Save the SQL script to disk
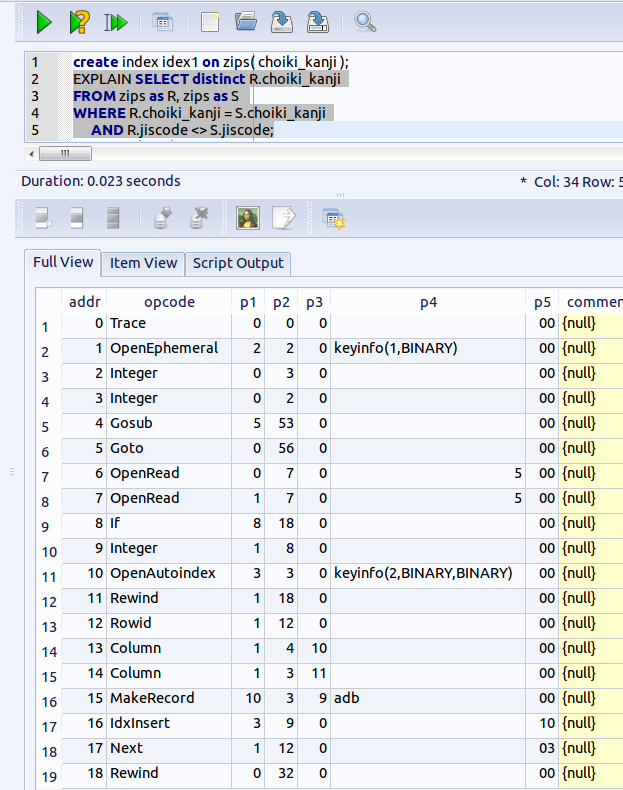 point(282,23)
